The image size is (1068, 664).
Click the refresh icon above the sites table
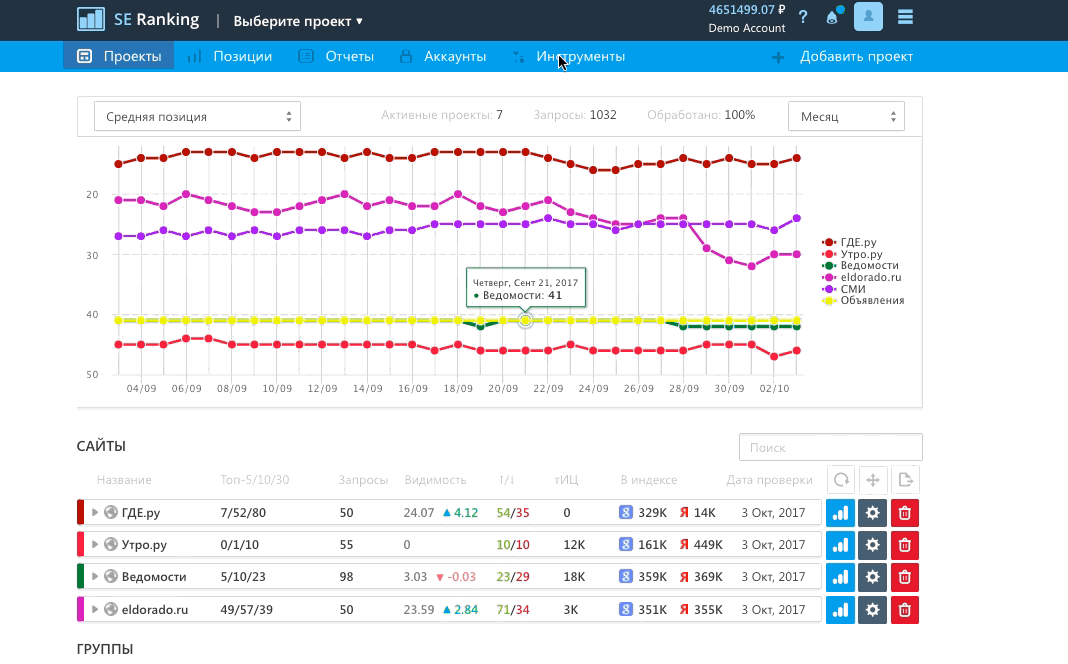click(x=841, y=480)
